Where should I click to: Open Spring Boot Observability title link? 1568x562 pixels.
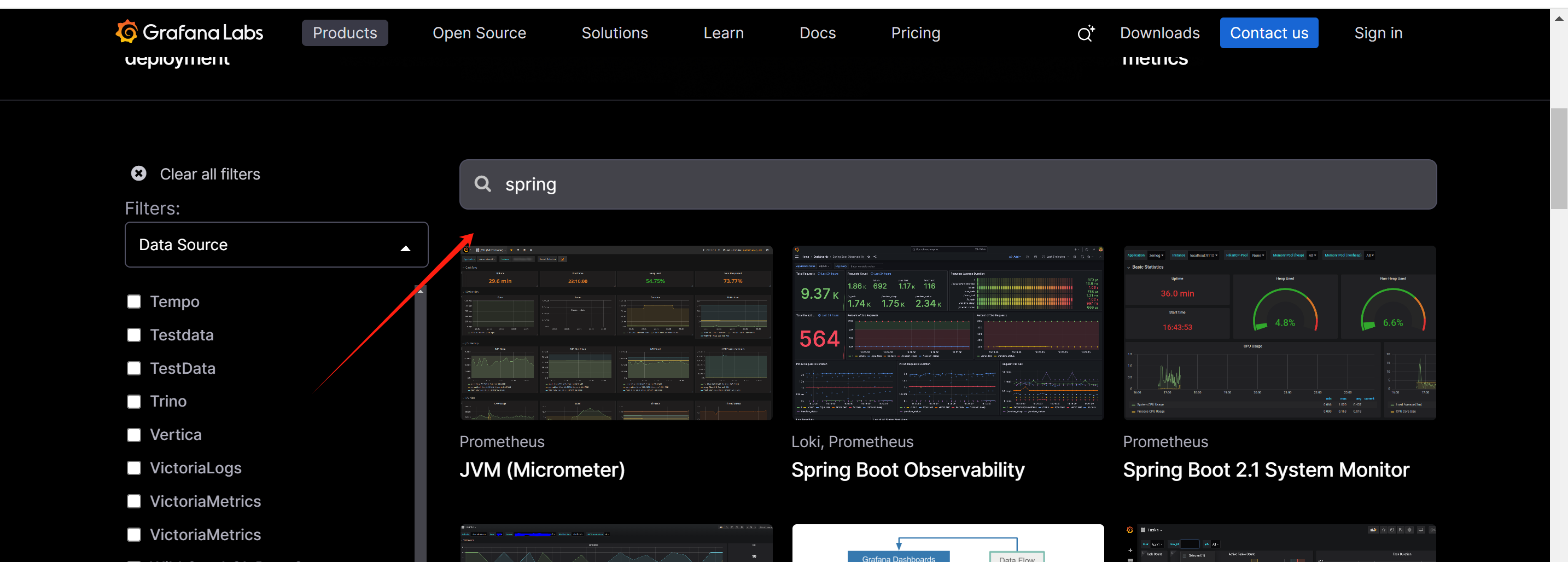click(x=907, y=470)
